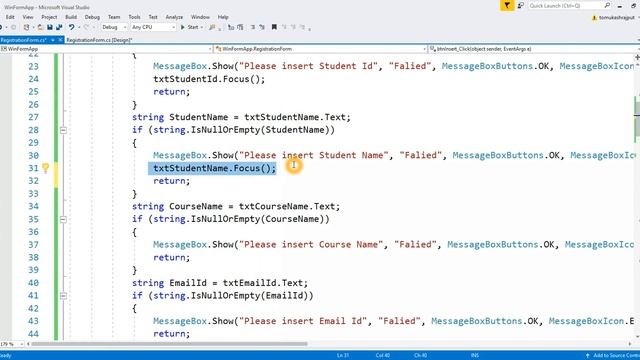Open the Edit menu
Screen dimensions: 640x360
(10, 17)
